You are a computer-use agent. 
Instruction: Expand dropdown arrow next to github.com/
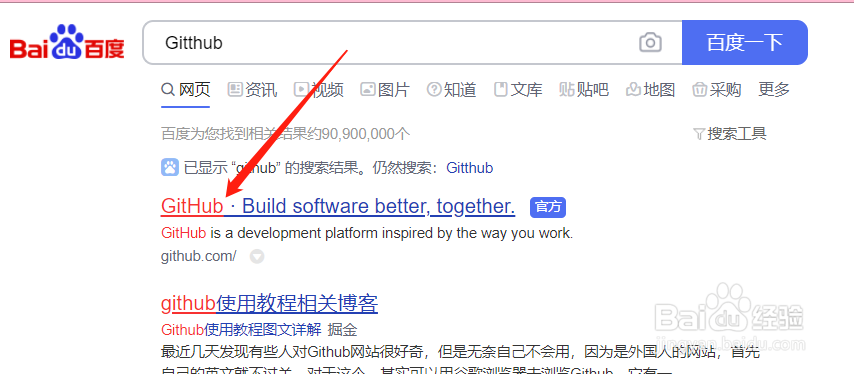tap(257, 256)
